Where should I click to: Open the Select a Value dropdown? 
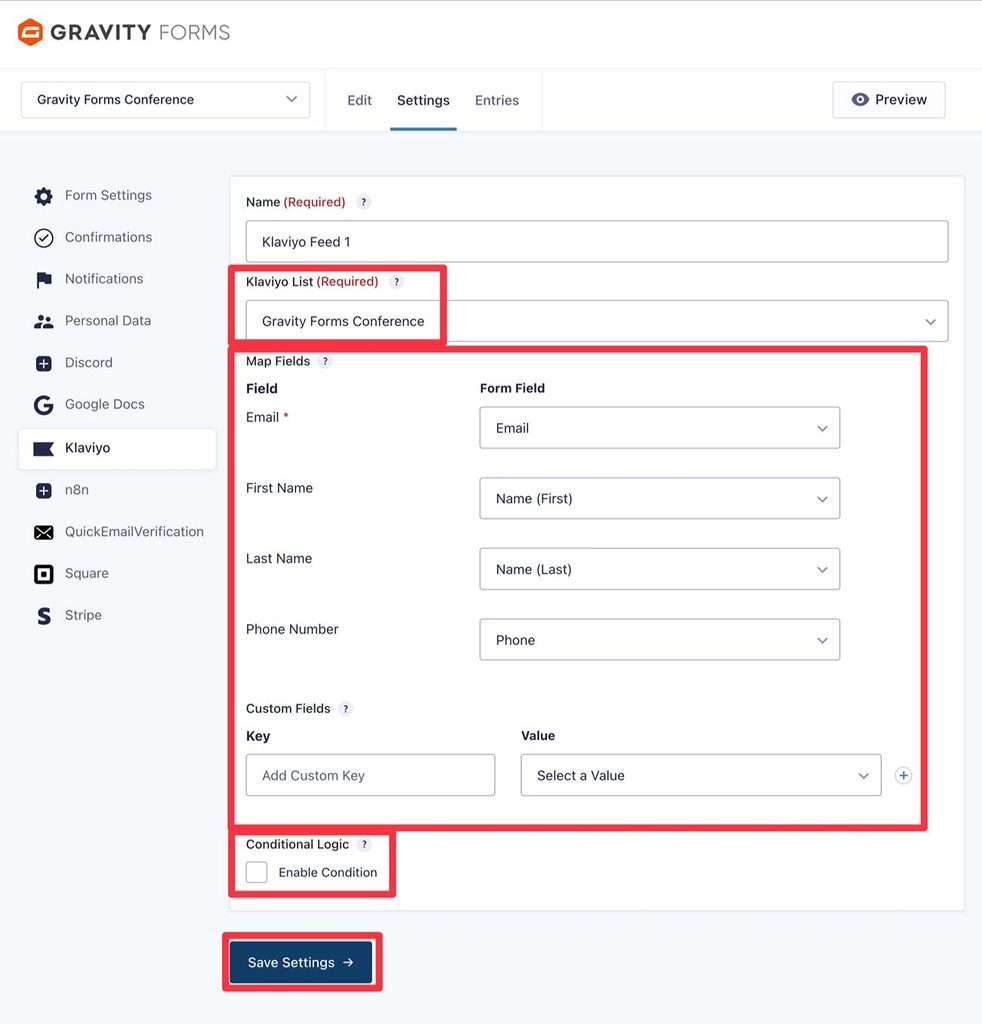pyautogui.click(x=701, y=775)
